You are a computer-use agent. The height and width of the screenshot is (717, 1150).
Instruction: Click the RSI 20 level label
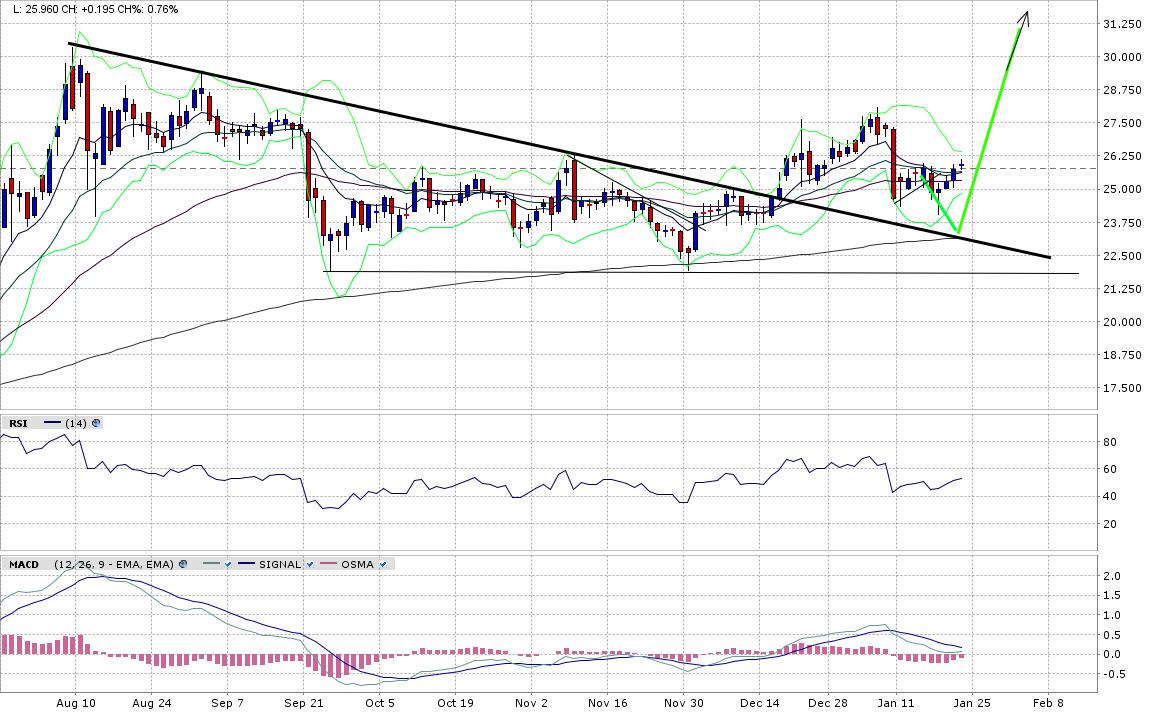(x=1110, y=524)
